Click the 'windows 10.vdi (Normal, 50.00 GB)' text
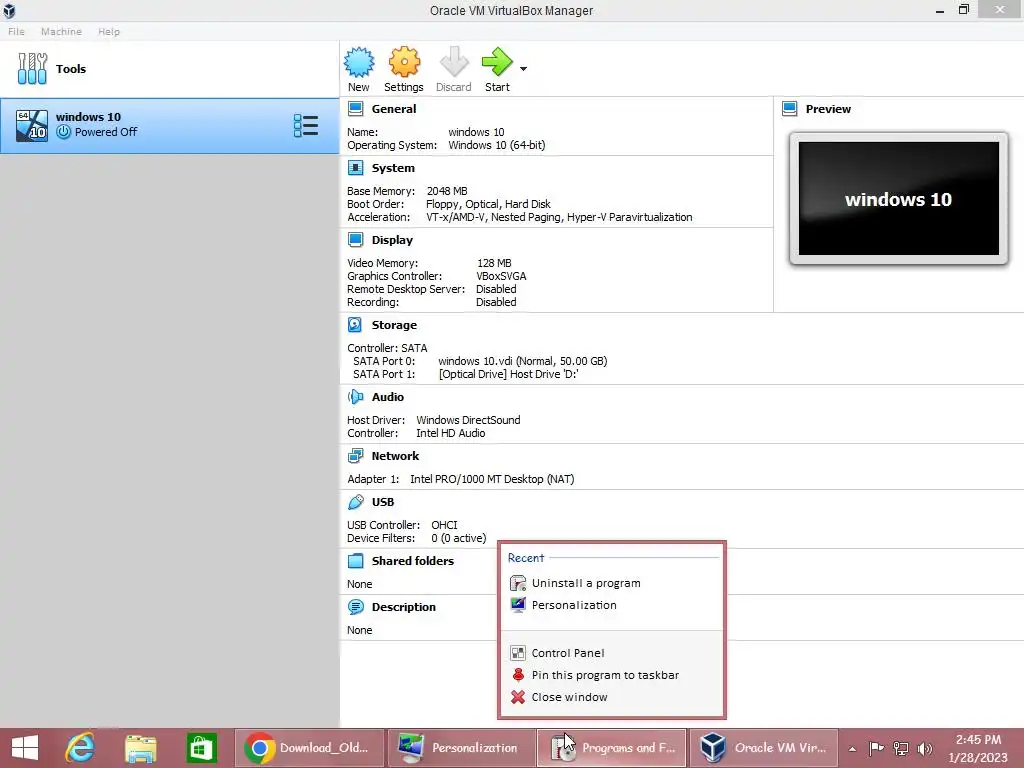Screen dimensions: 1024x768 522,360
